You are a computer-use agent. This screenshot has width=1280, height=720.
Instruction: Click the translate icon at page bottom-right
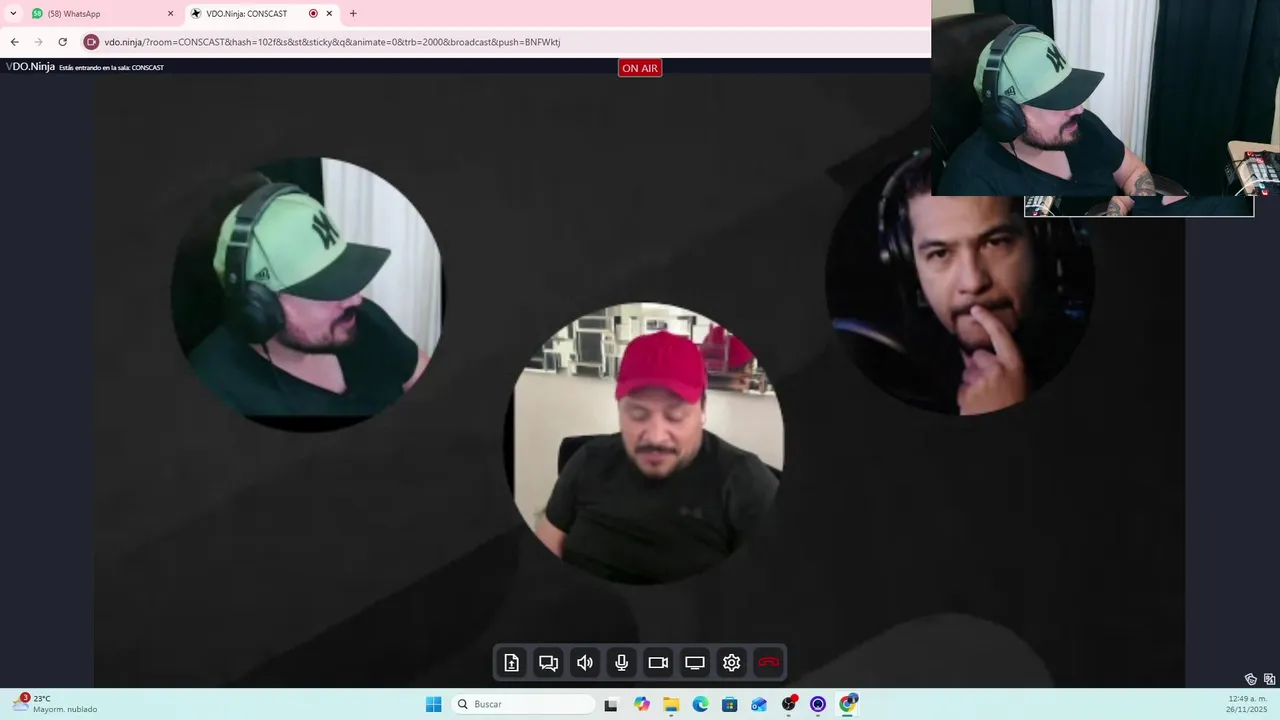click(x=1269, y=679)
